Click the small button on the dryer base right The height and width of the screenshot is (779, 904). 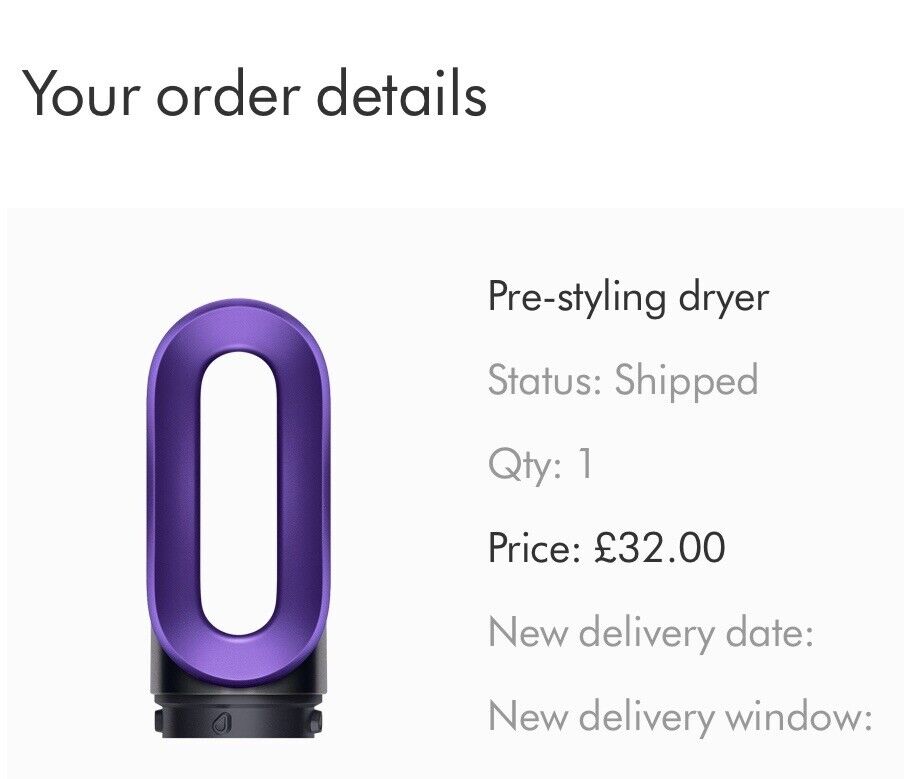coord(315,721)
